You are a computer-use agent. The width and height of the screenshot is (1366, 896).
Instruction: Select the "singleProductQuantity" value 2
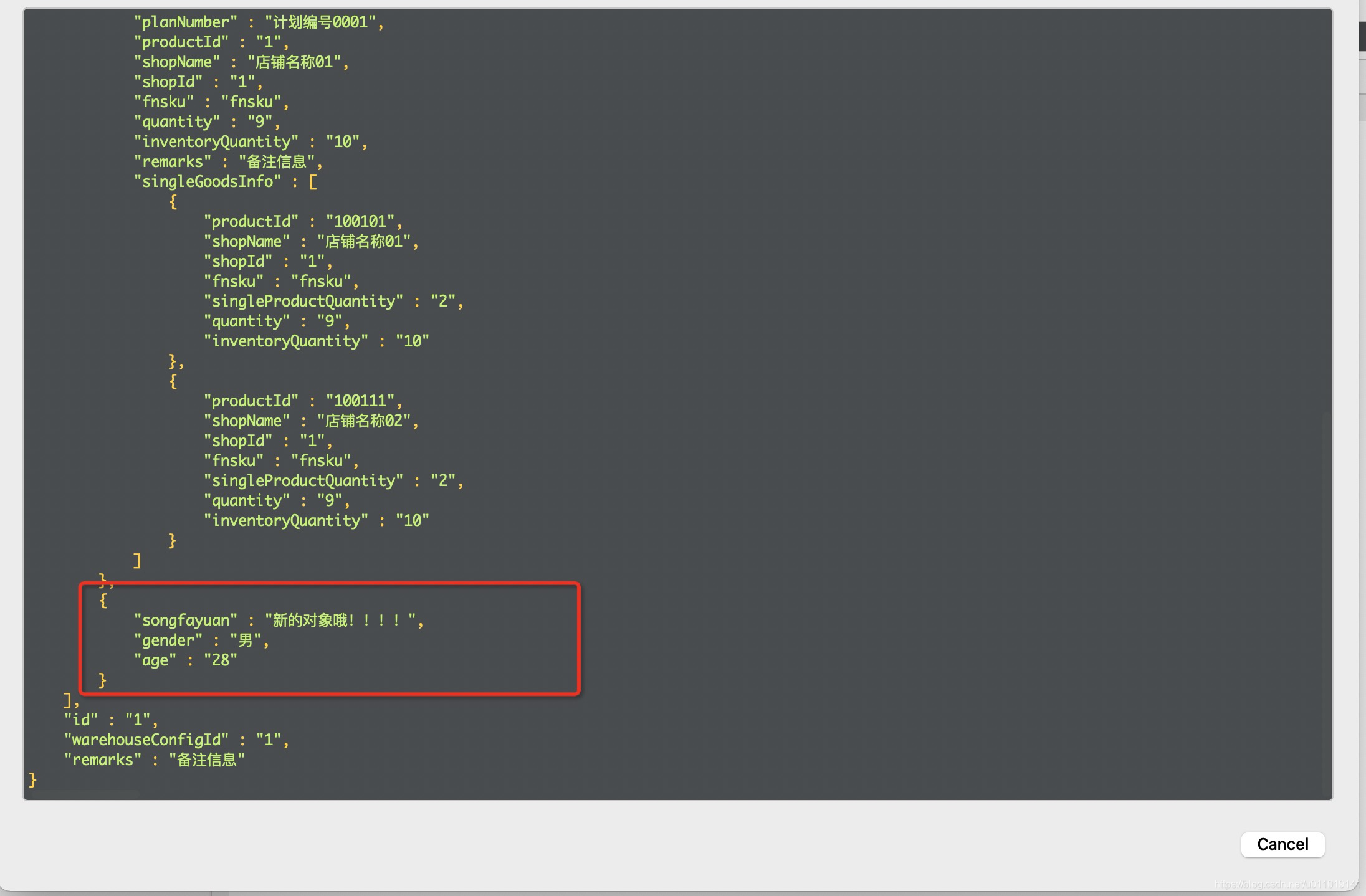pyautogui.click(x=446, y=301)
